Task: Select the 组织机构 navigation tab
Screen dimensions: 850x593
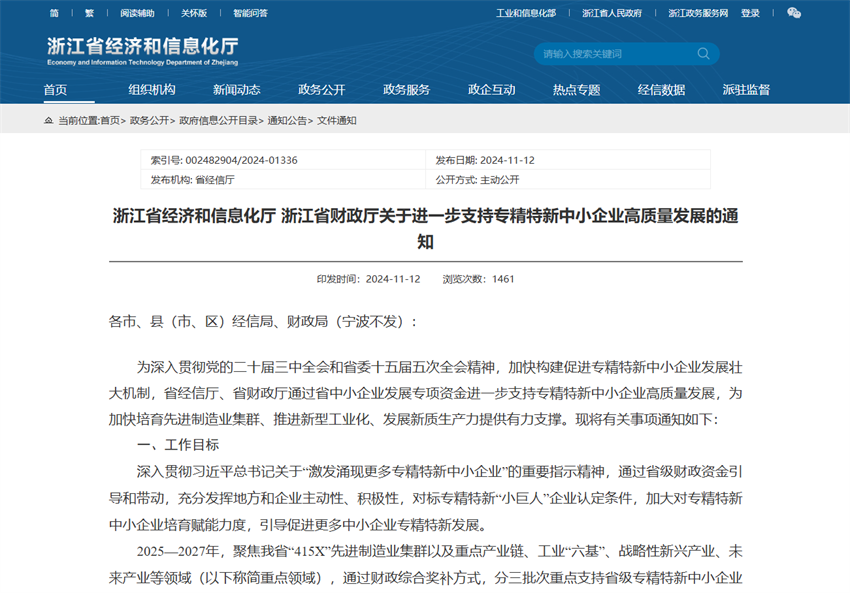Action: (x=152, y=90)
